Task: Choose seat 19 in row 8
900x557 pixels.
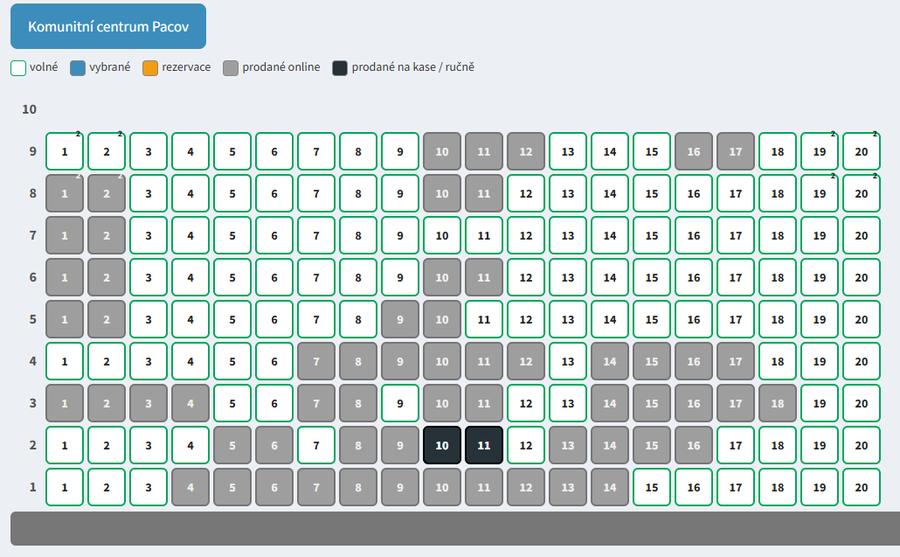Action: tap(819, 194)
